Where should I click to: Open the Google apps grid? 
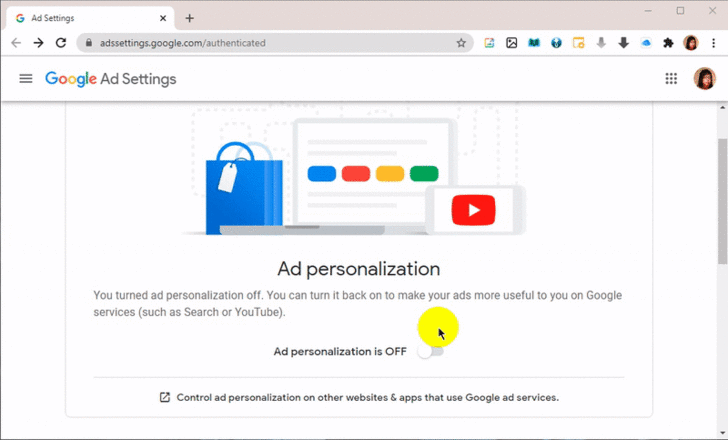coord(671,78)
